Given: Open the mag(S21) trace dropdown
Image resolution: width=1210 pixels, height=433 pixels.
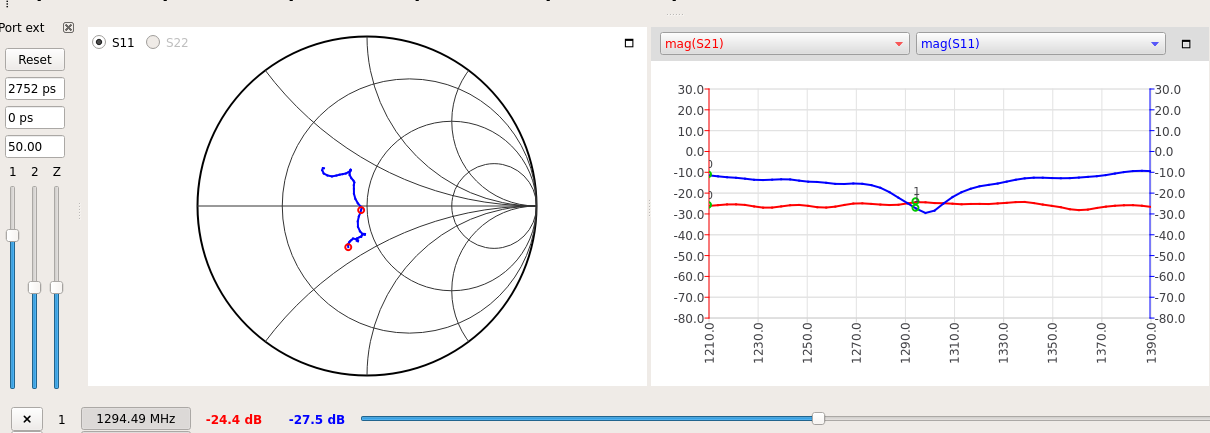Looking at the screenshot, I should [784, 44].
